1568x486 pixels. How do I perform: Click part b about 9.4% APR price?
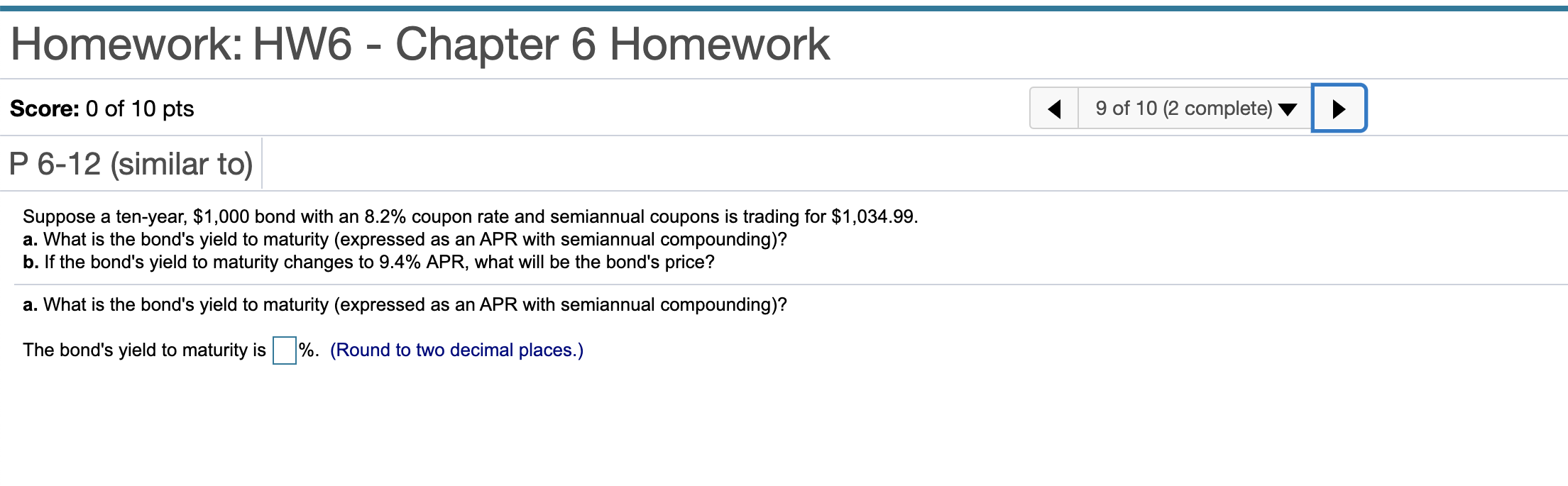click(368, 263)
